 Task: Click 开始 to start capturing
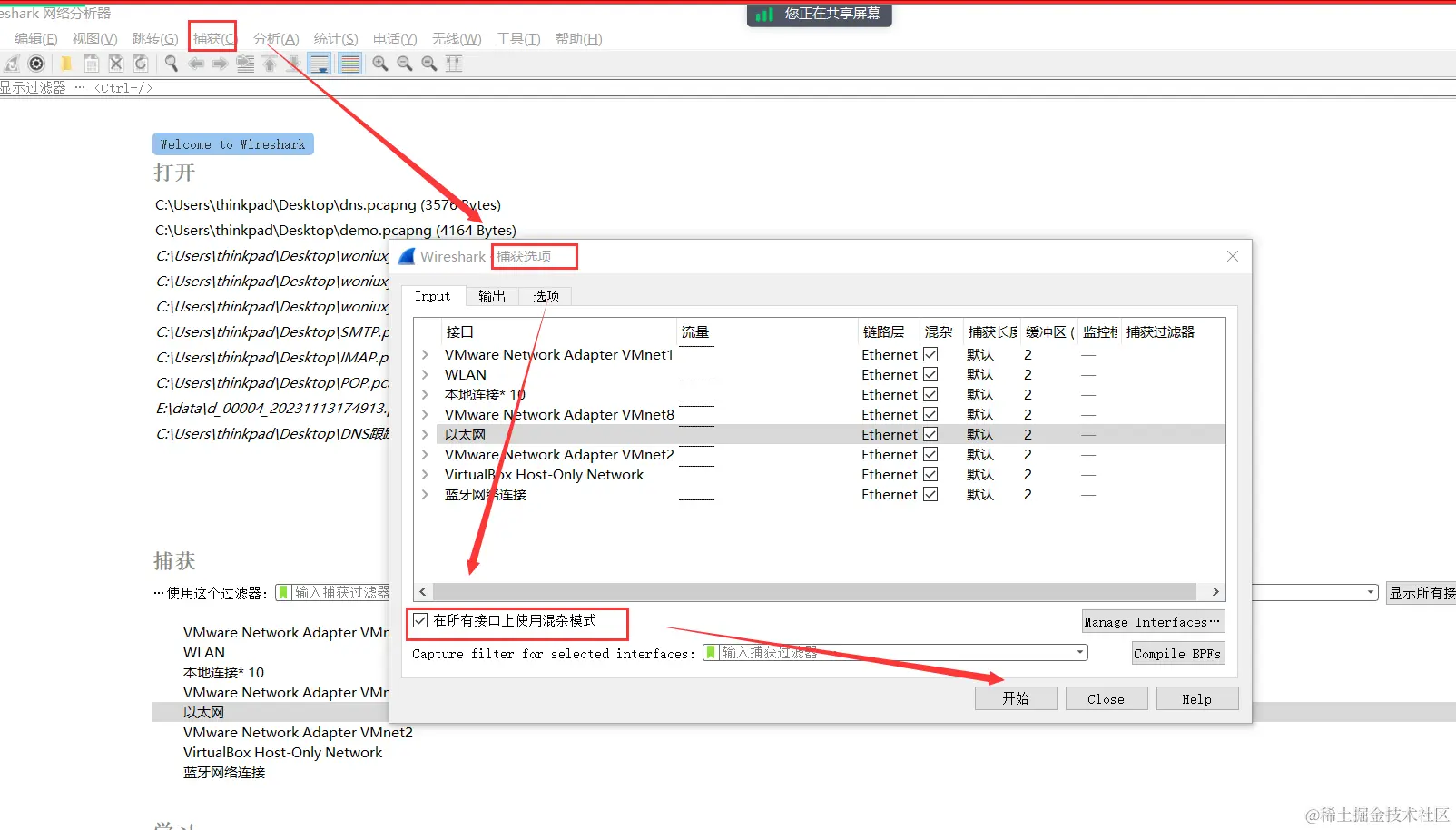(x=1016, y=698)
